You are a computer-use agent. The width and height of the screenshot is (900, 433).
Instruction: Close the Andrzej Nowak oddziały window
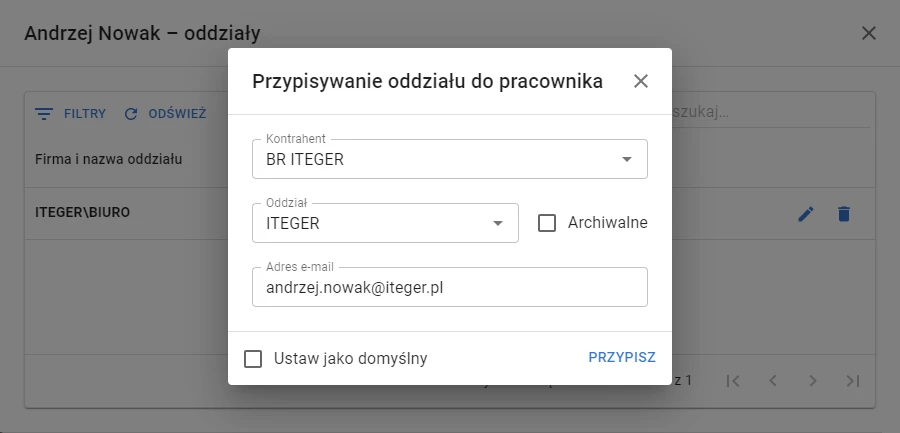click(x=869, y=33)
